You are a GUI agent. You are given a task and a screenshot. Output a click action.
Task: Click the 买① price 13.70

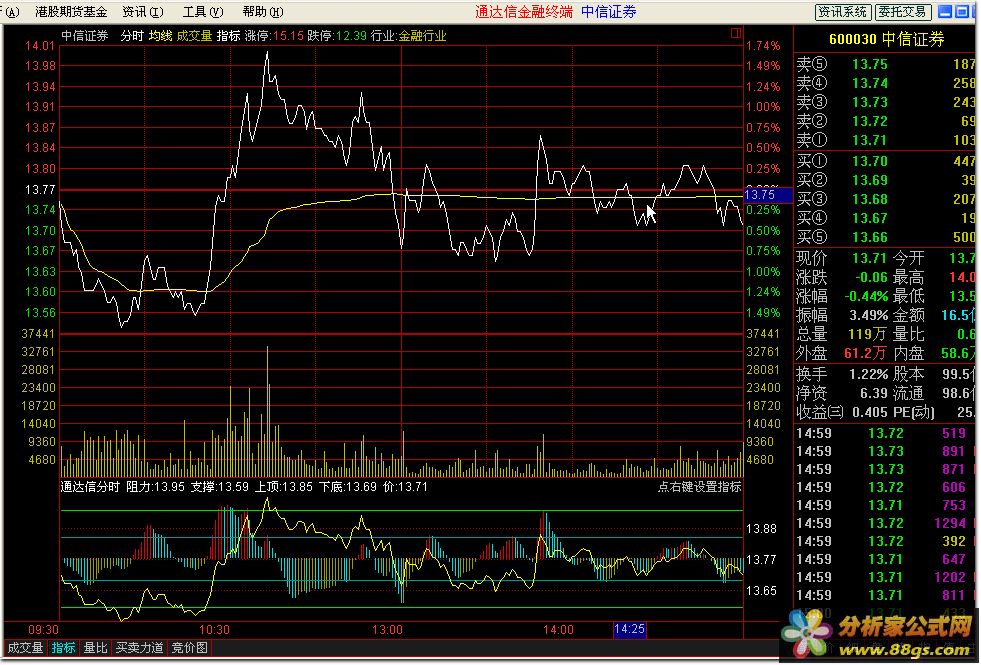870,161
